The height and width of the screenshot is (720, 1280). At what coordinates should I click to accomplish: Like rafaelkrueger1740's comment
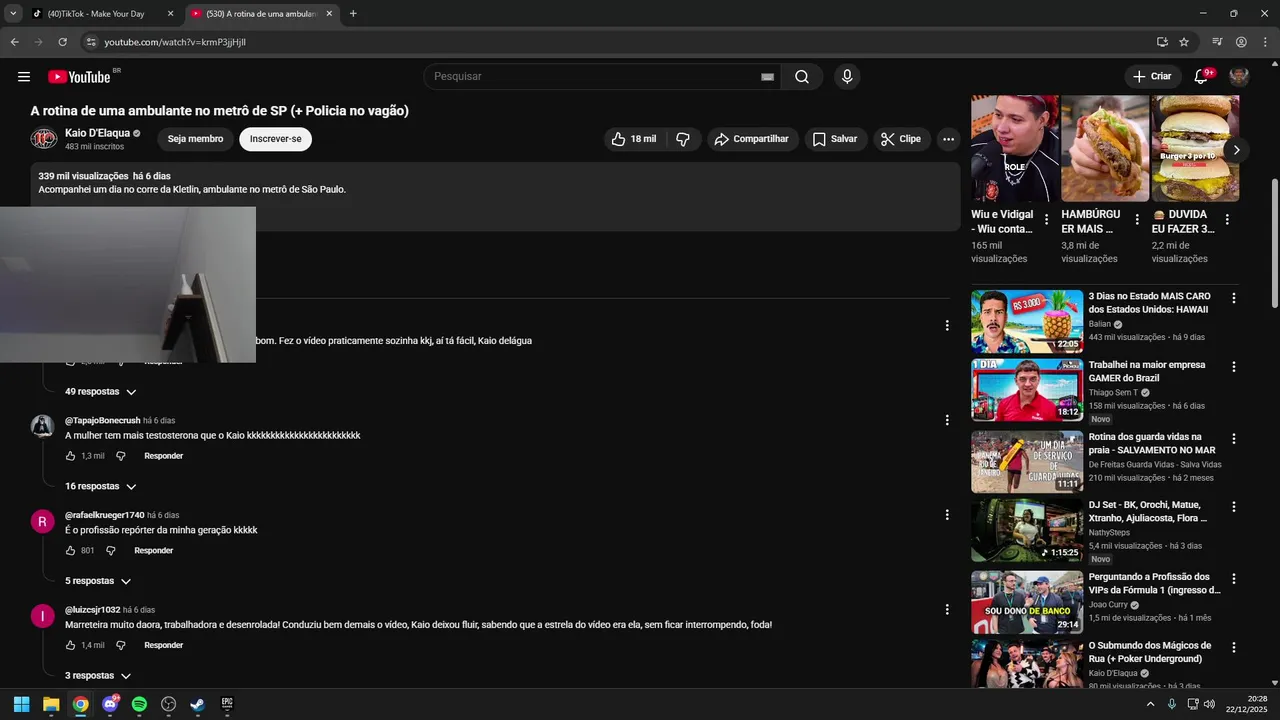[71, 551]
